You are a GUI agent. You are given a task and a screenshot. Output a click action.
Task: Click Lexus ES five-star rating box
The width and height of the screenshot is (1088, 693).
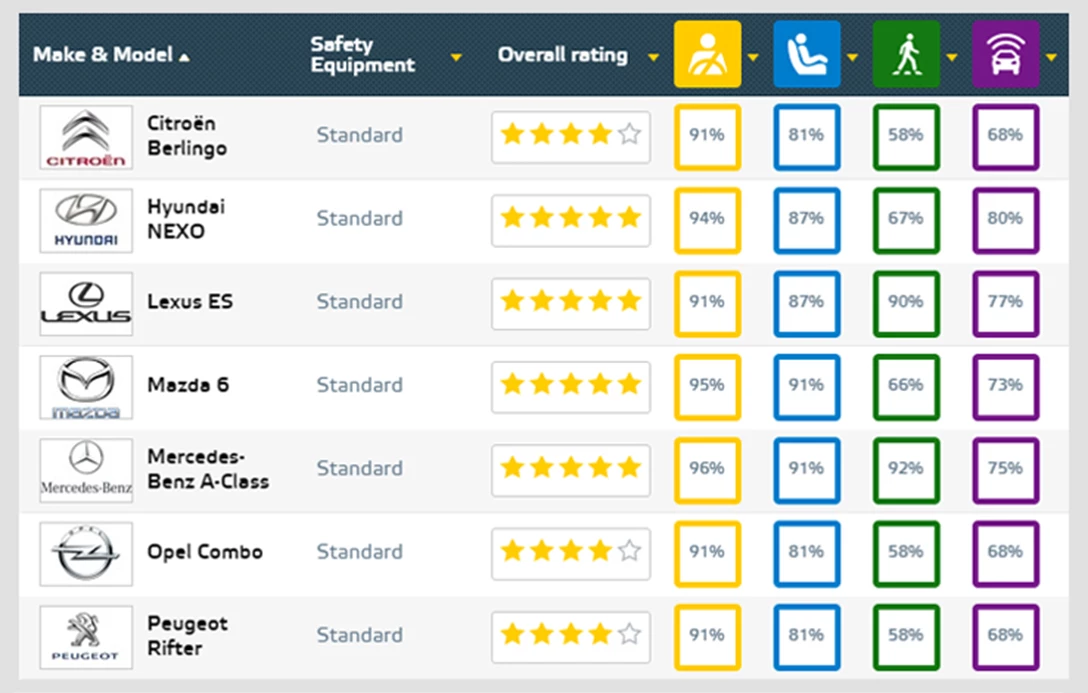pyautogui.click(x=570, y=302)
